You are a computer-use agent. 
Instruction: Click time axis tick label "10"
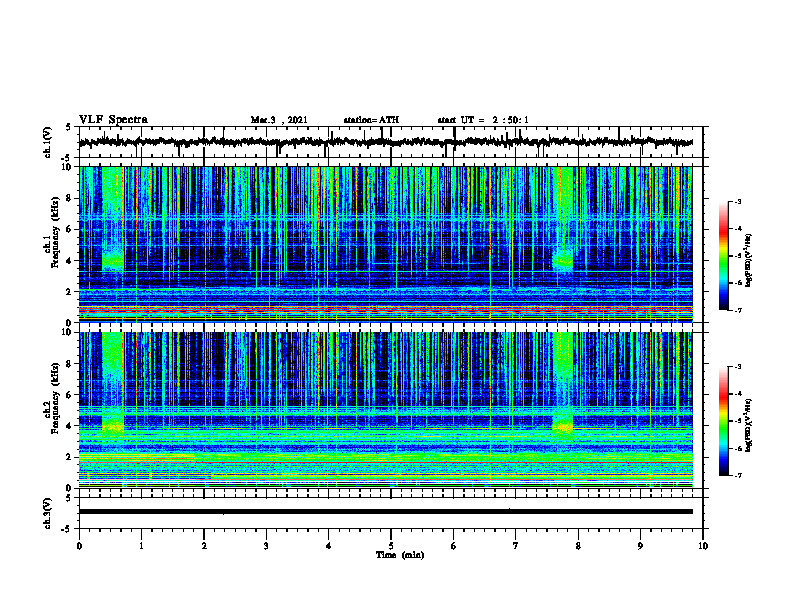pyautogui.click(x=703, y=546)
